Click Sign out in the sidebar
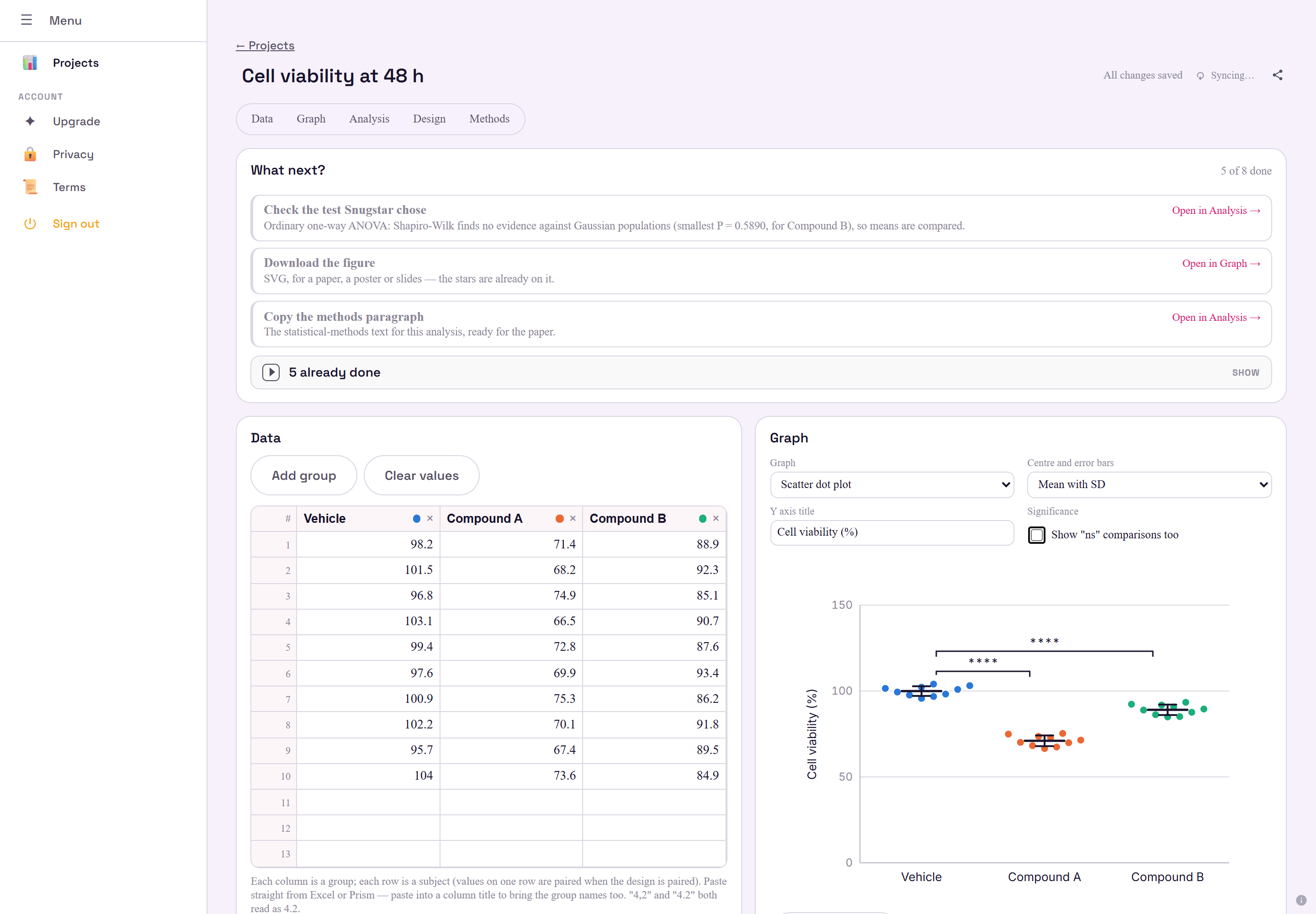1316x914 pixels. click(x=75, y=224)
